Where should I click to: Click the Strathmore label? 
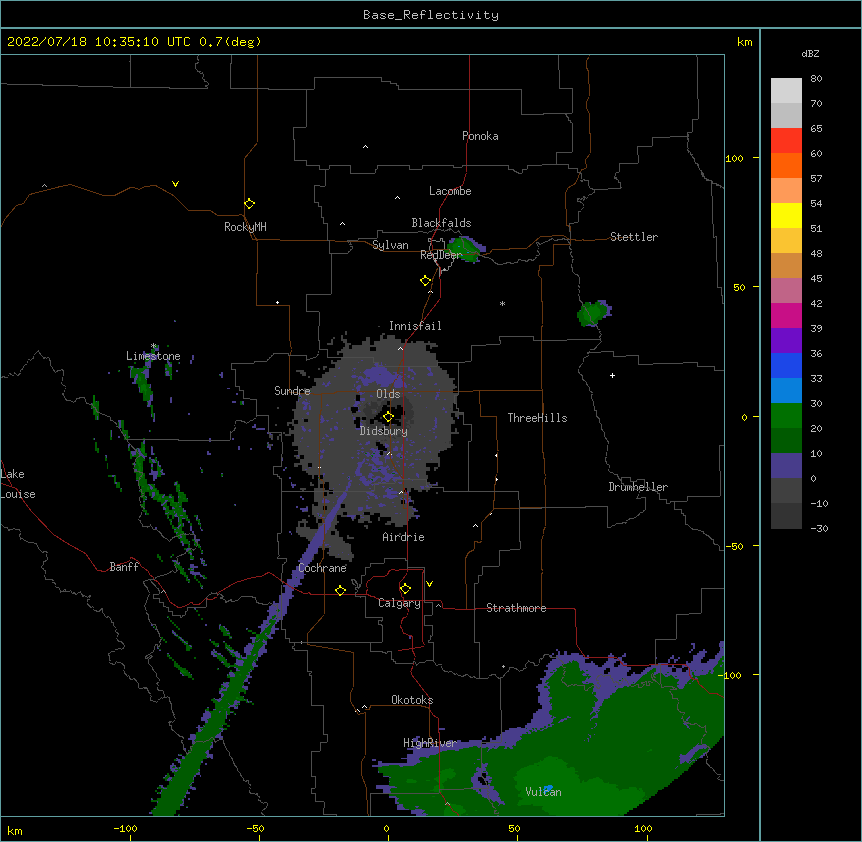(516, 608)
